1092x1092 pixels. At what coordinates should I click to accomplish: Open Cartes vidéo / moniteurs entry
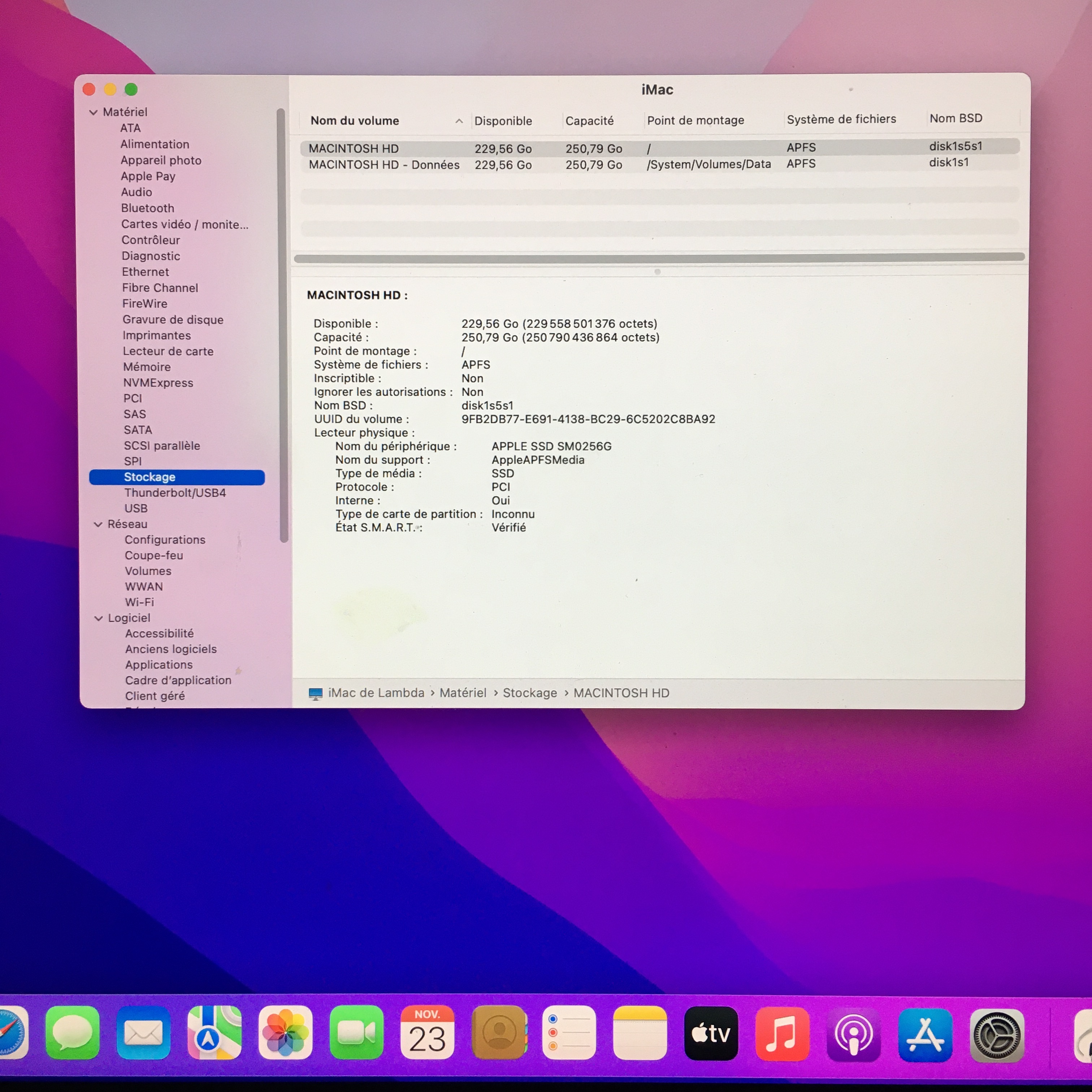(184, 224)
